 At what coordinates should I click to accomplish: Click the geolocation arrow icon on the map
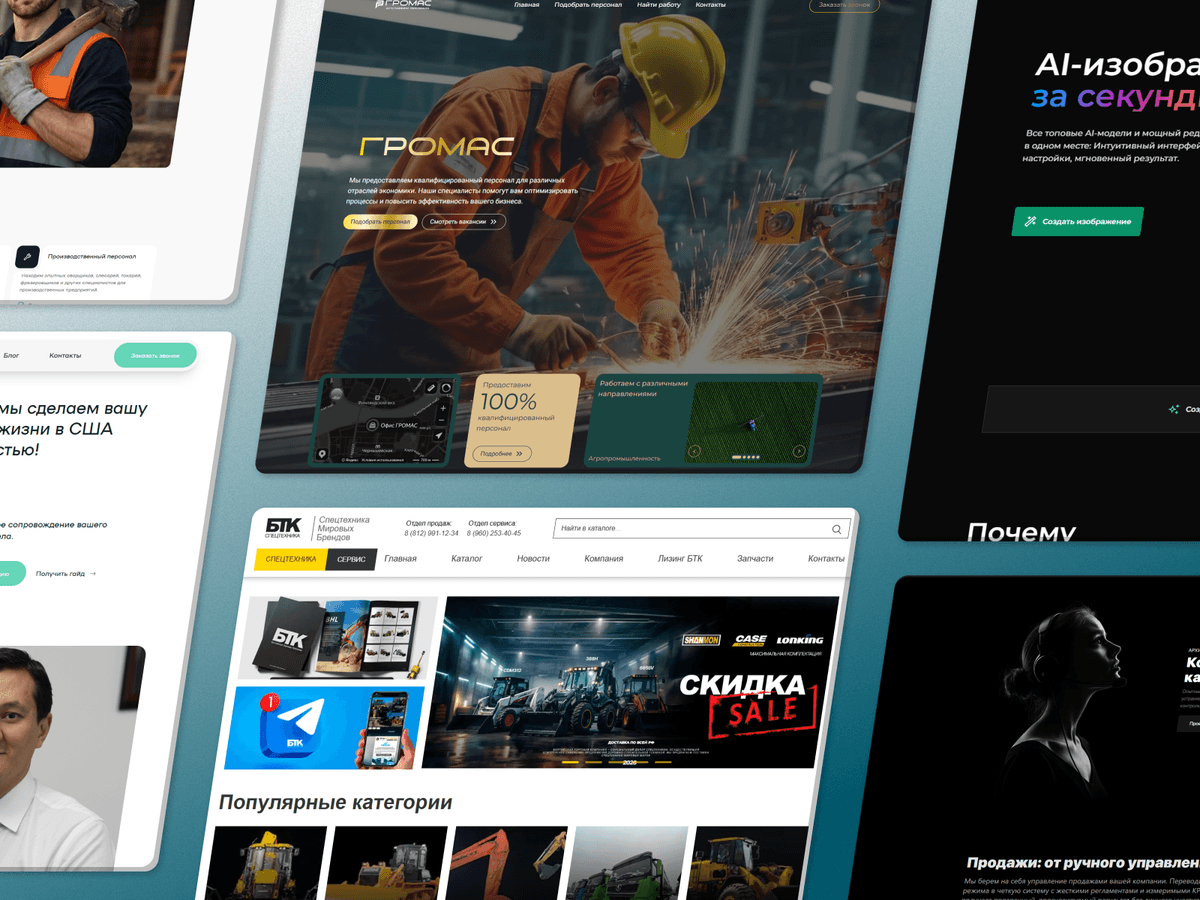pos(440,436)
